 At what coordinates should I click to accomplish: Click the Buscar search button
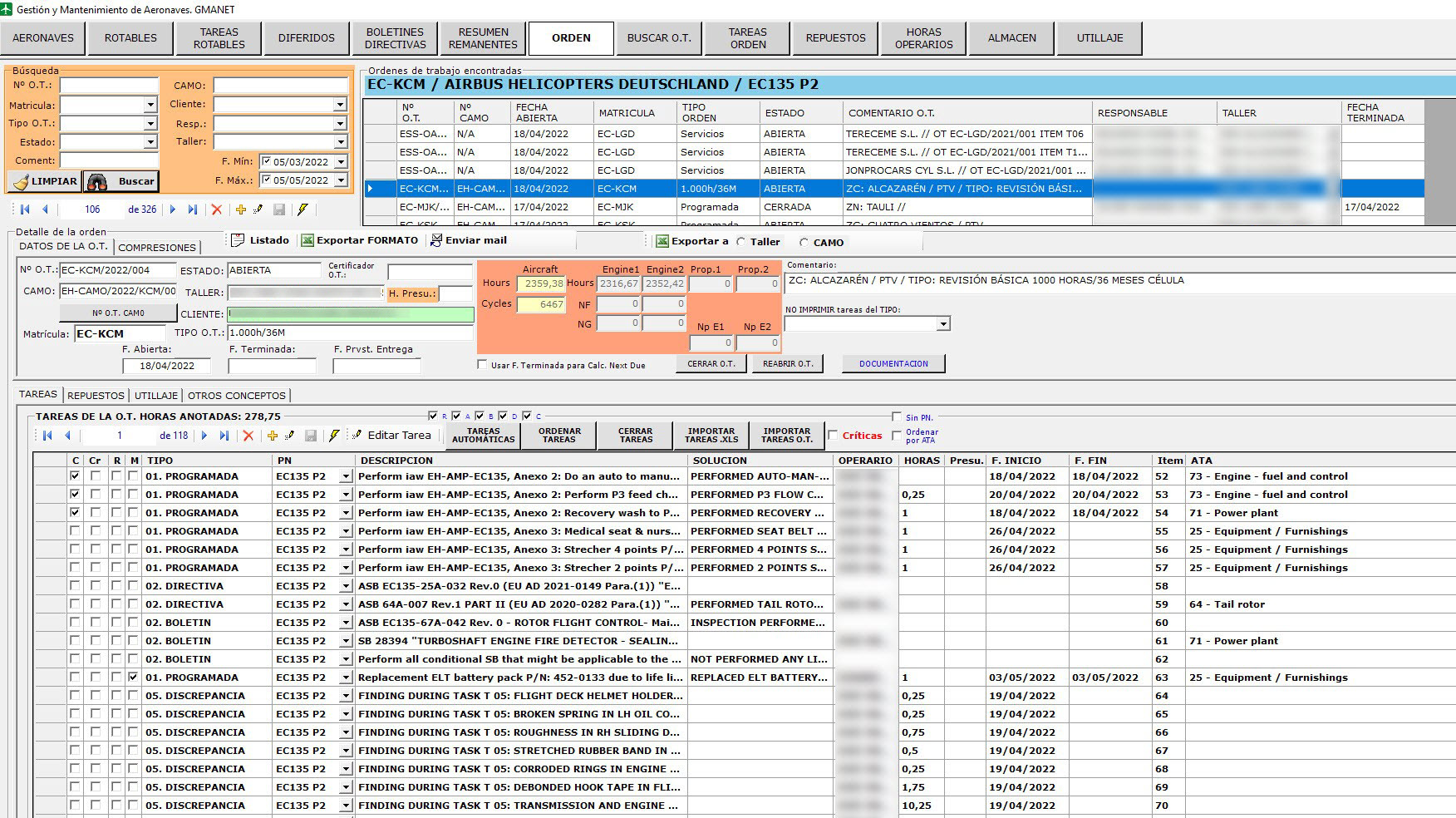coord(121,181)
